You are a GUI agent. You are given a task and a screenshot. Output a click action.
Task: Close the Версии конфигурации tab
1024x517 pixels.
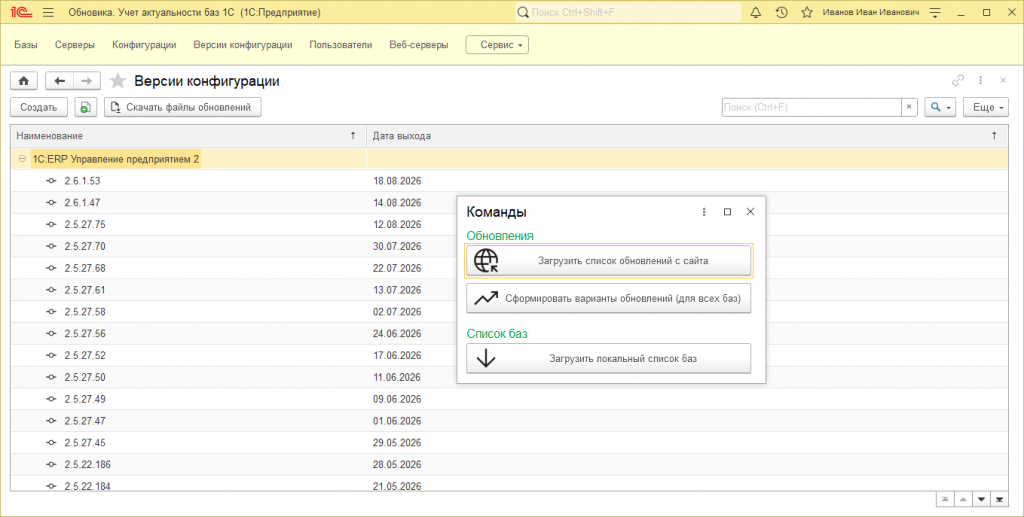1004,80
